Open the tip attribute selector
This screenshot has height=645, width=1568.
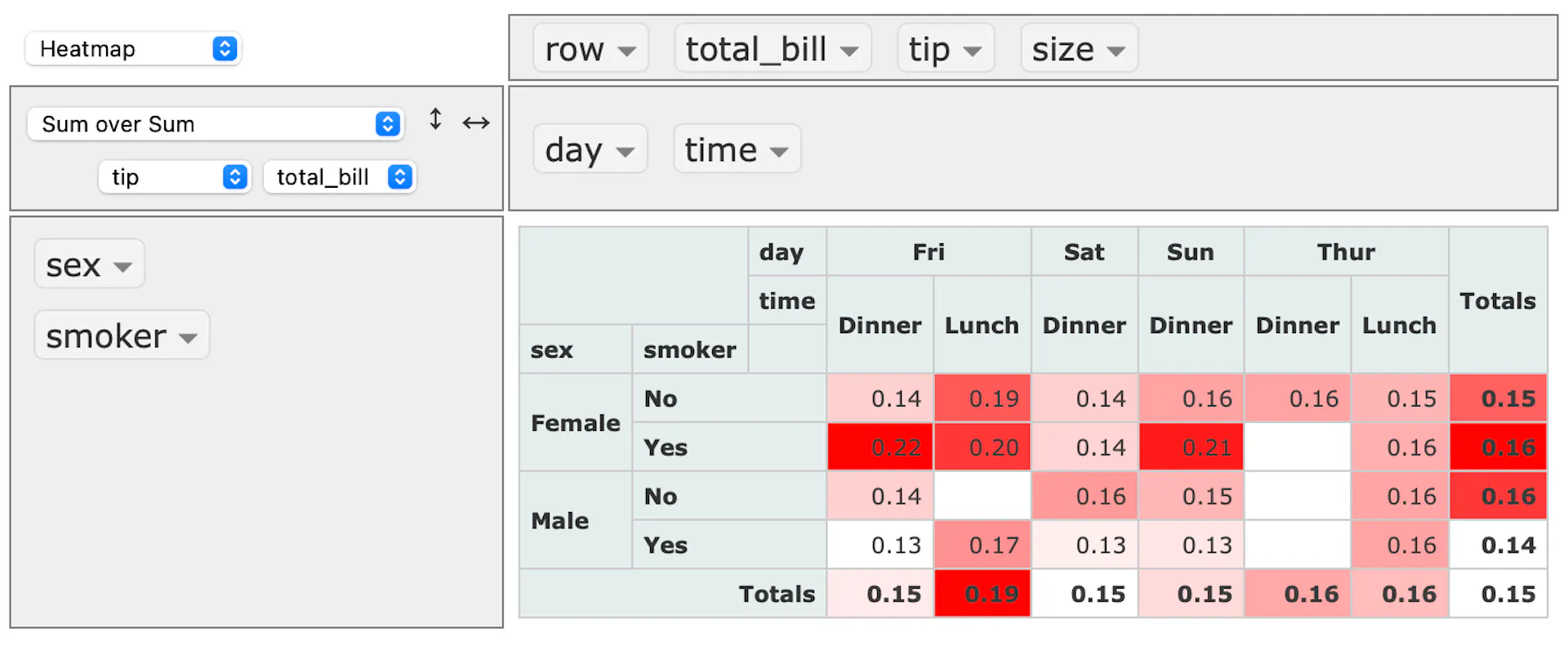tap(175, 177)
